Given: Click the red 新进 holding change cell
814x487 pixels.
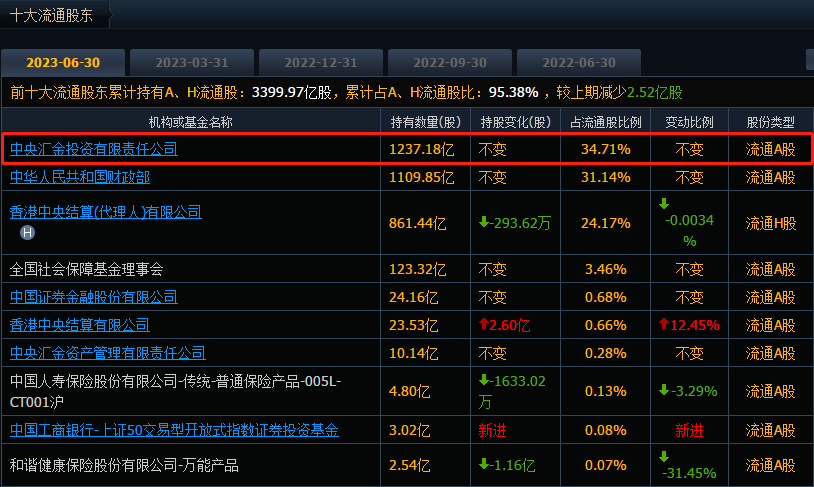Looking at the screenshot, I should 492,430.
